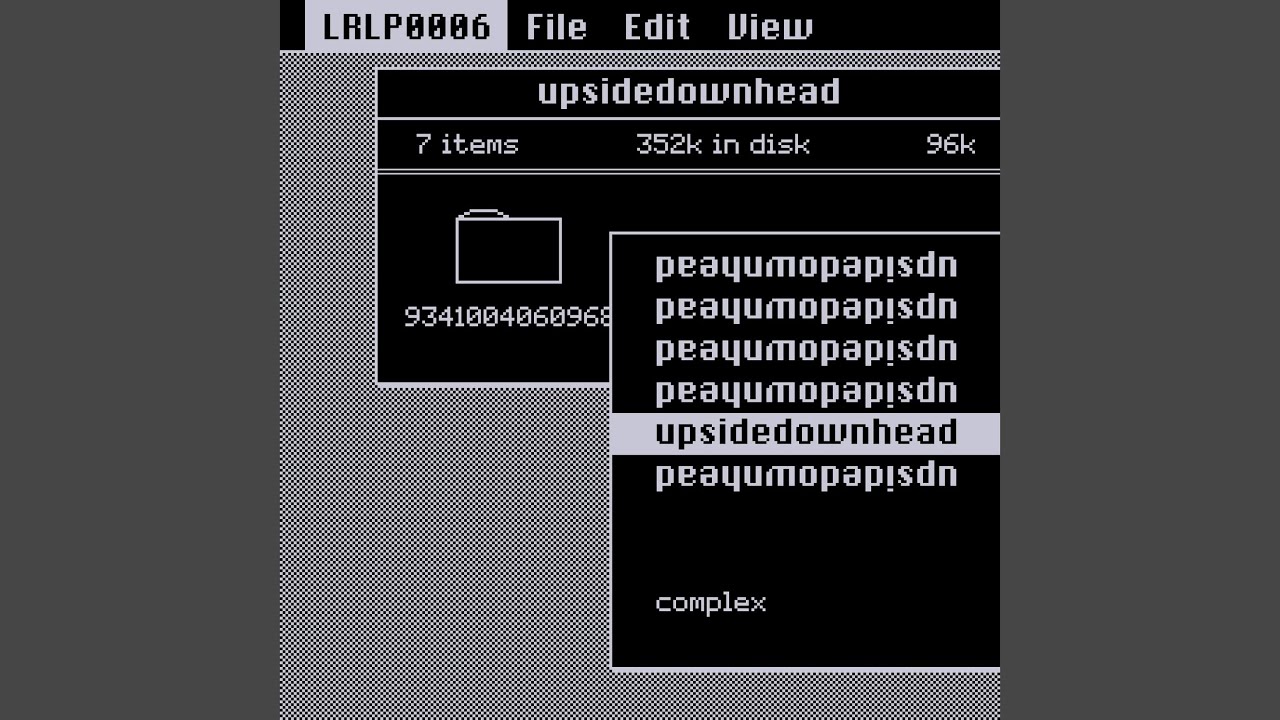Click the 352k in disk indicator

click(x=723, y=145)
